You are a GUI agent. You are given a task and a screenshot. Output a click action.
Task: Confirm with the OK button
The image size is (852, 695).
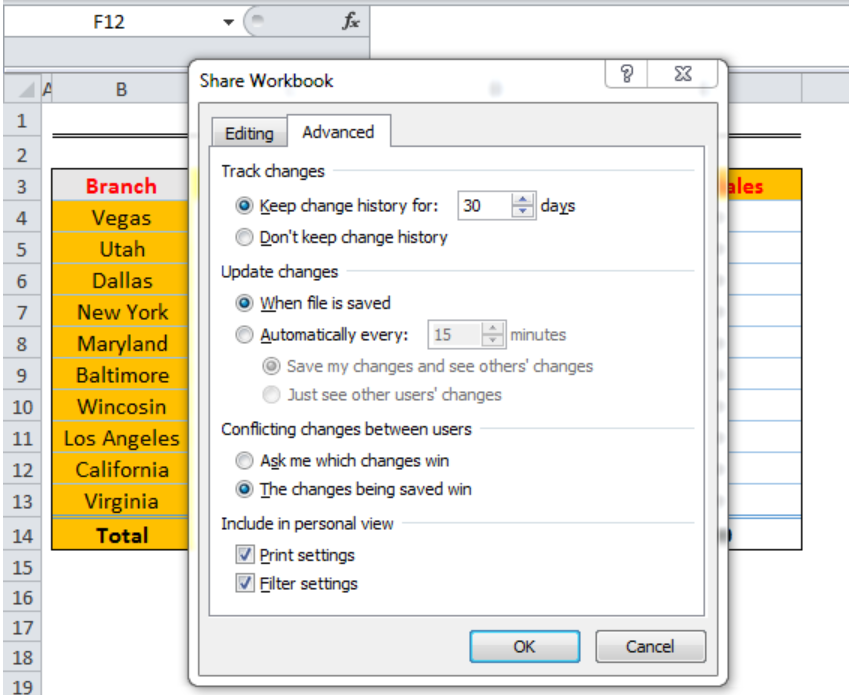[524, 646]
